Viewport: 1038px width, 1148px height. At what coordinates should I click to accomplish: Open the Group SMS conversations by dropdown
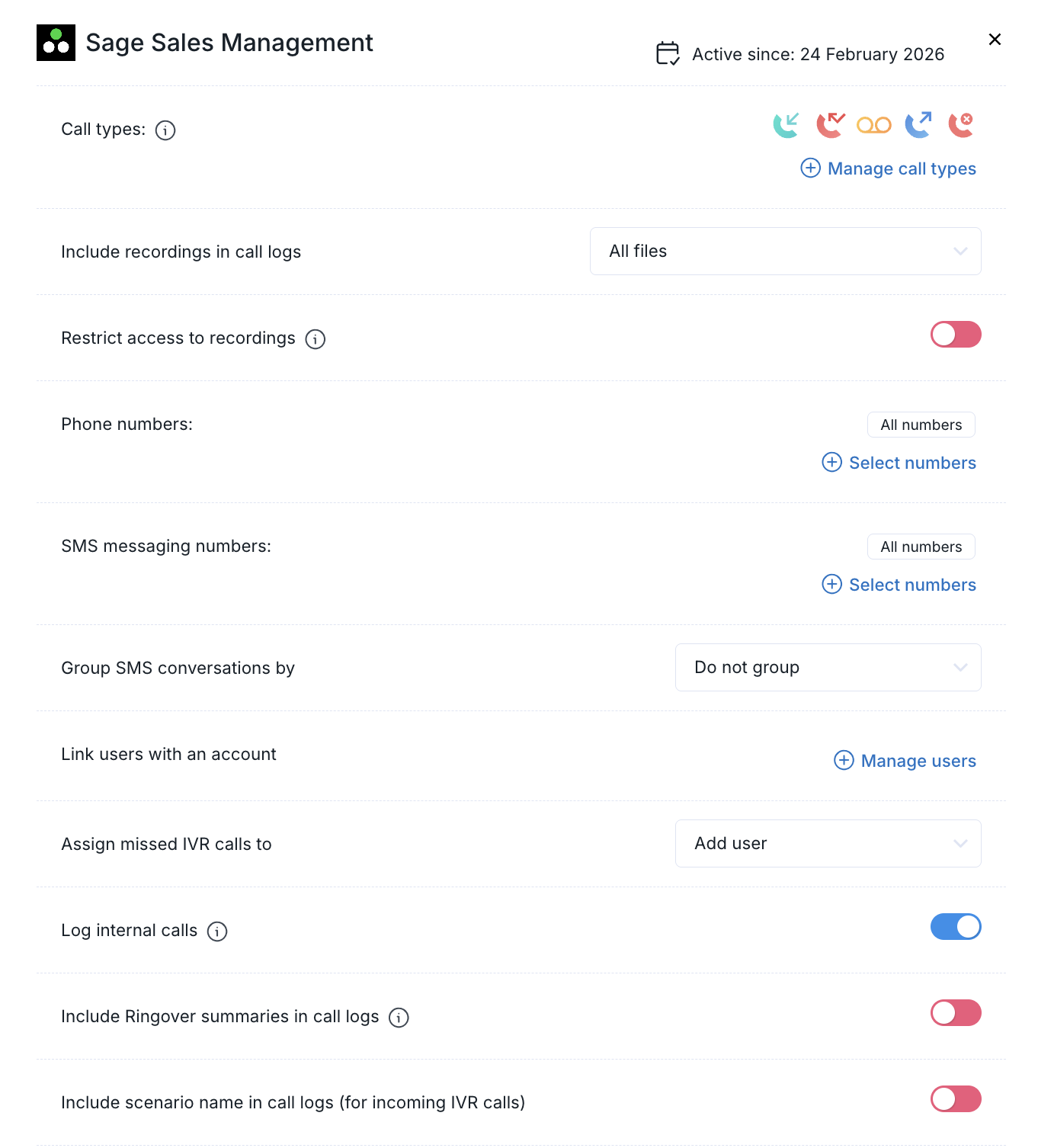tap(828, 667)
